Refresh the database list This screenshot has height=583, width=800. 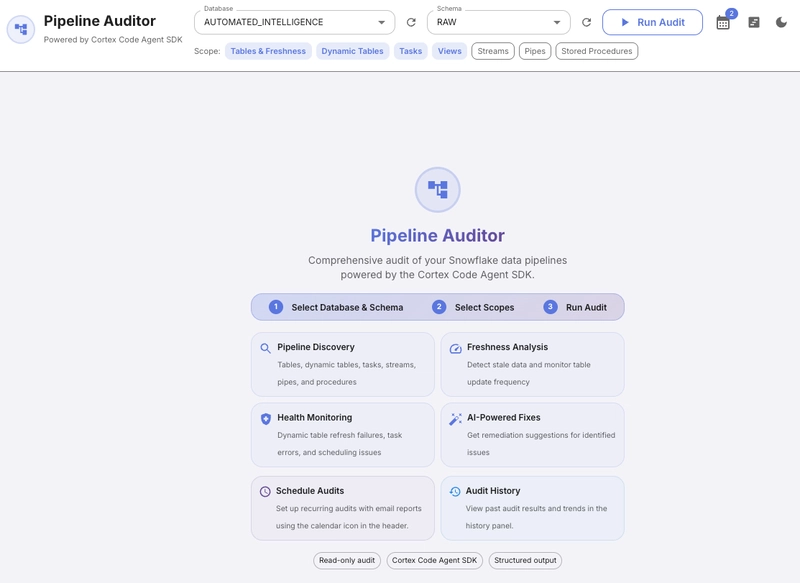411,22
